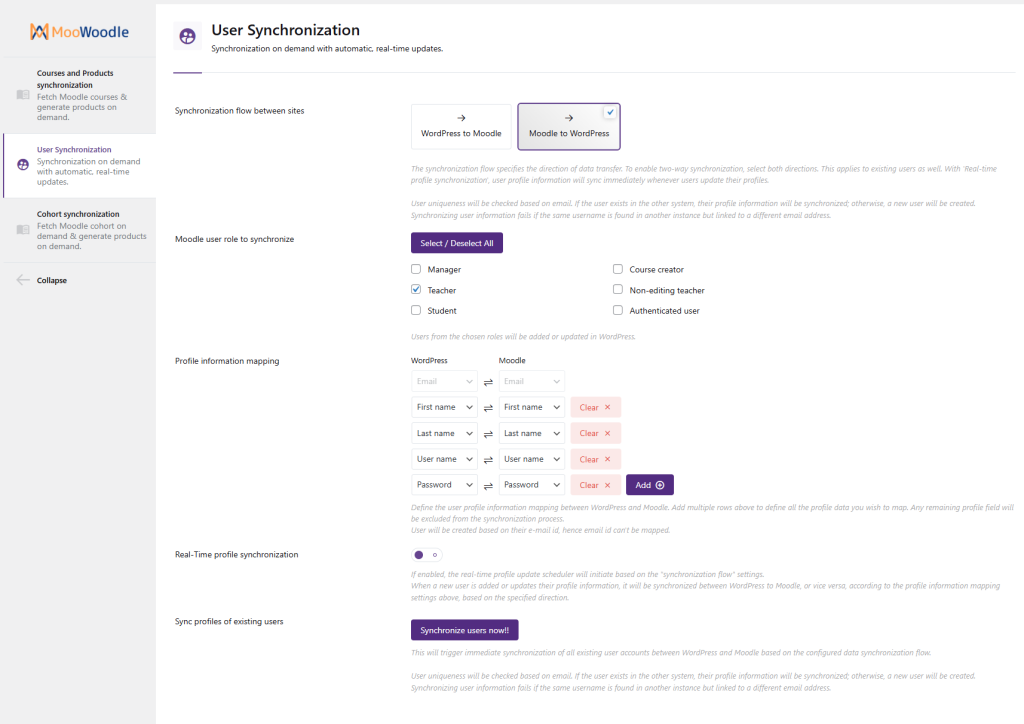
Task: Select the WordPress to Moodle flow option
Action: pyautogui.click(x=461, y=127)
